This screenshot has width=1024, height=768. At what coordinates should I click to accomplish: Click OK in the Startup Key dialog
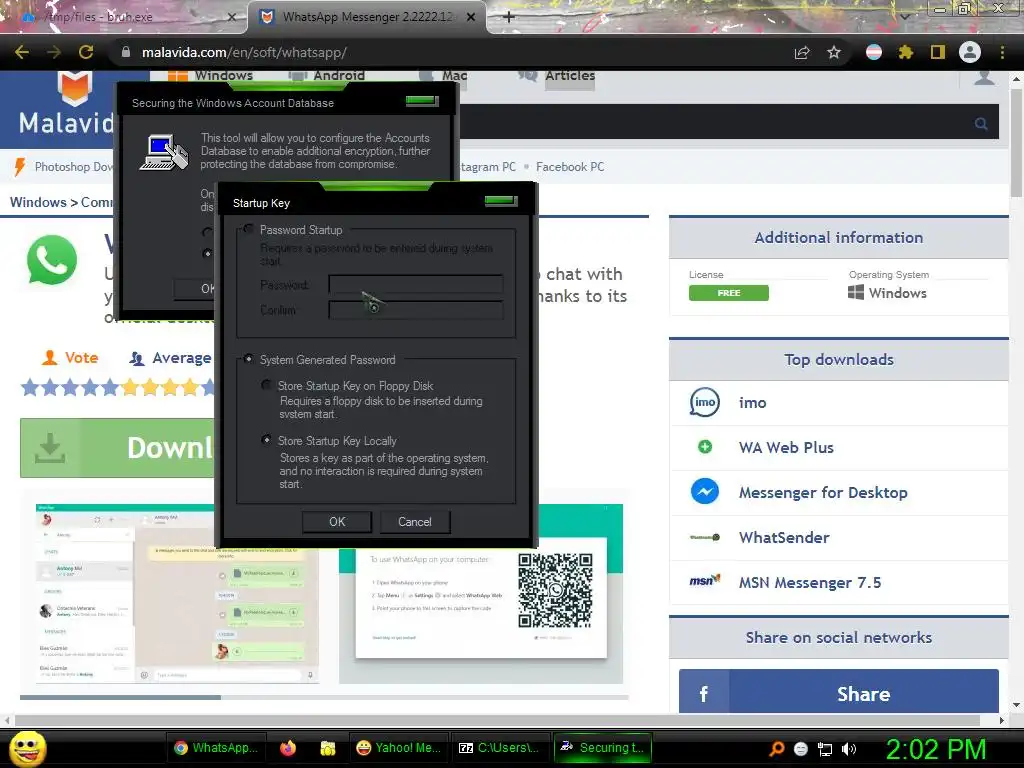(x=337, y=522)
